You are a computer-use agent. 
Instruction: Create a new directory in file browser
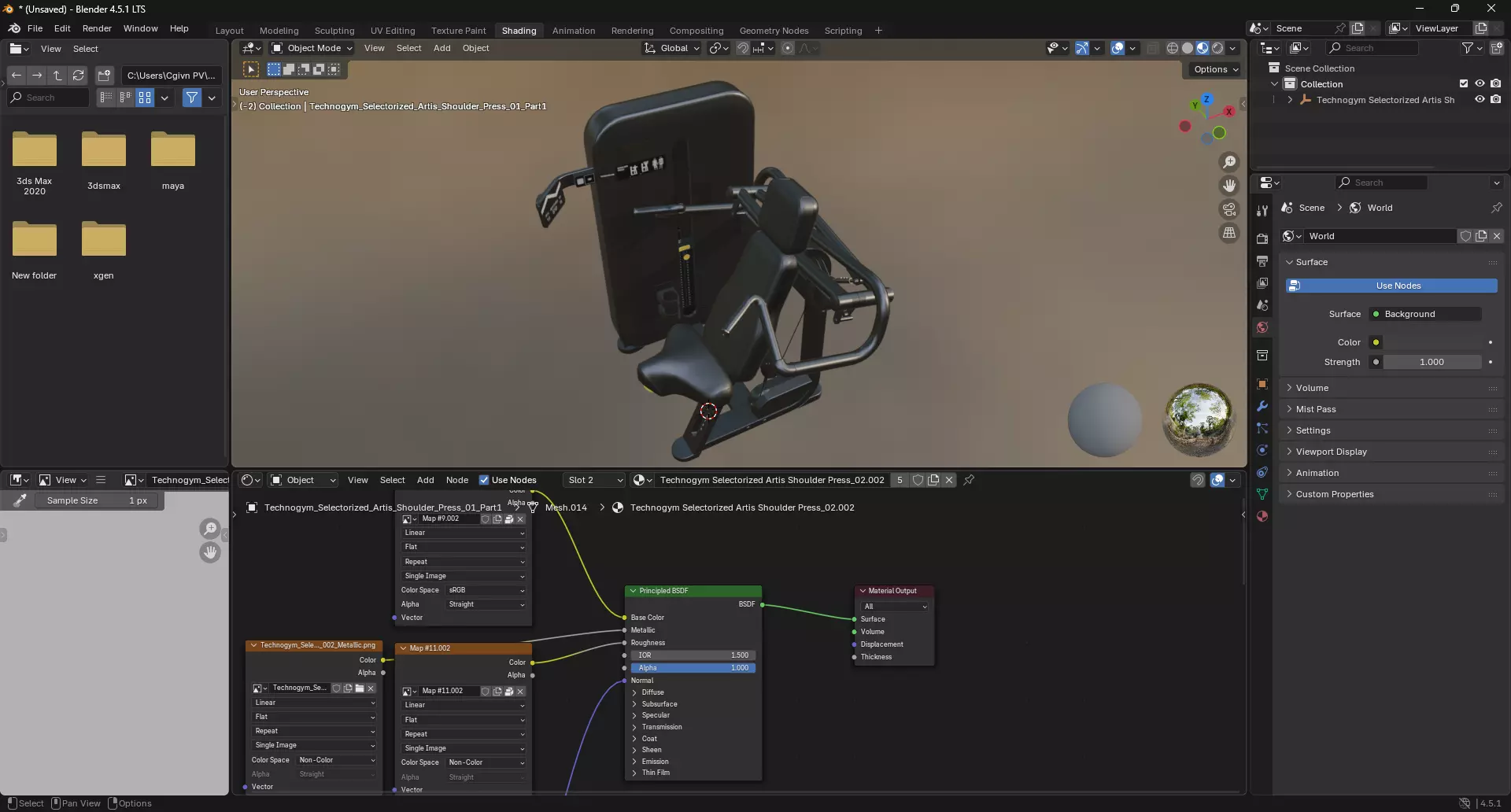click(x=104, y=76)
